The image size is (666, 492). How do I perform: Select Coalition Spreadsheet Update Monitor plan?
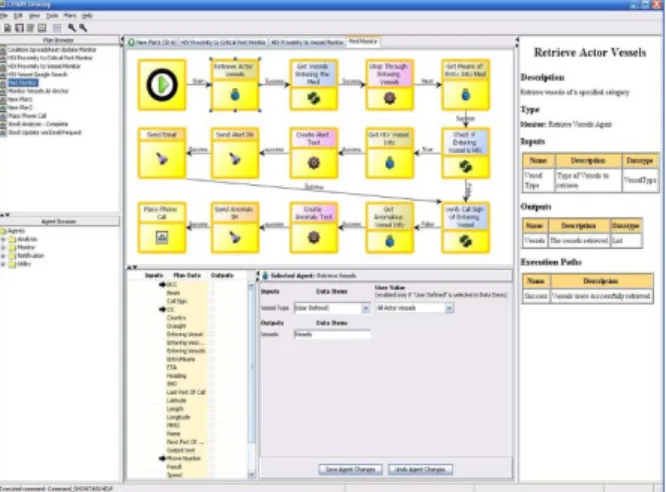click(52, 50)
